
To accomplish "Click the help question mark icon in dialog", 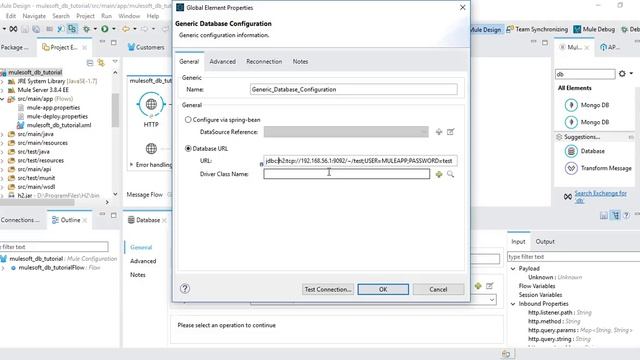I will click(x=185, y=289).
